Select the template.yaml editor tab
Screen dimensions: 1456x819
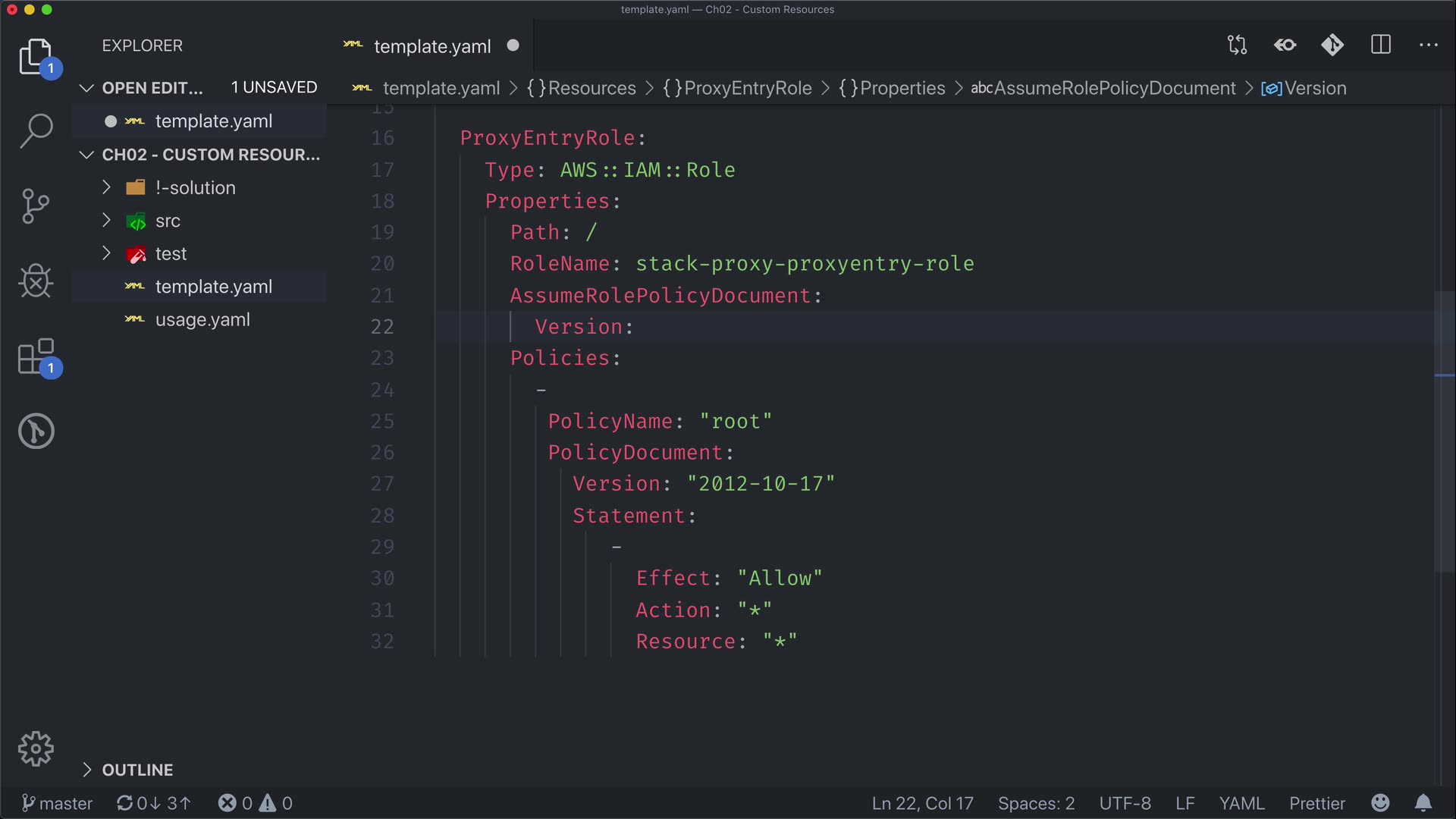coord(432,46)
